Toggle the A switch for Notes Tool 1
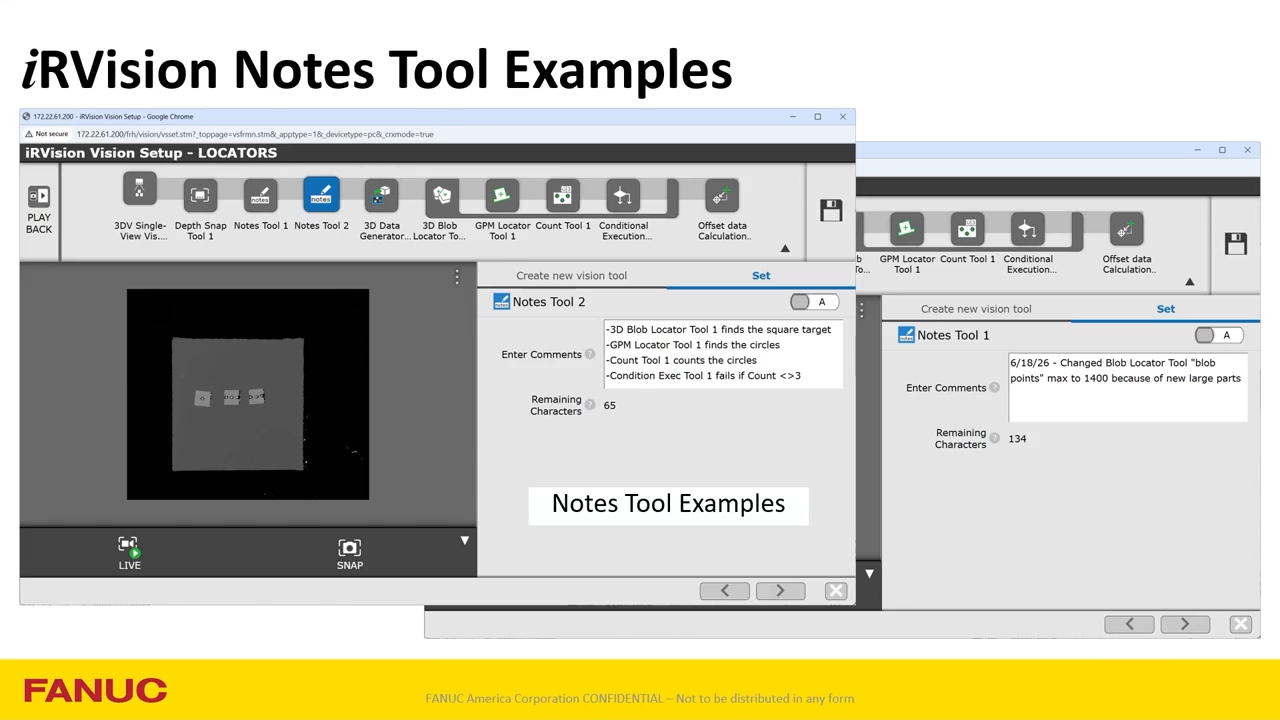This screenshot has width=1280, height=720. [1218, 335]
